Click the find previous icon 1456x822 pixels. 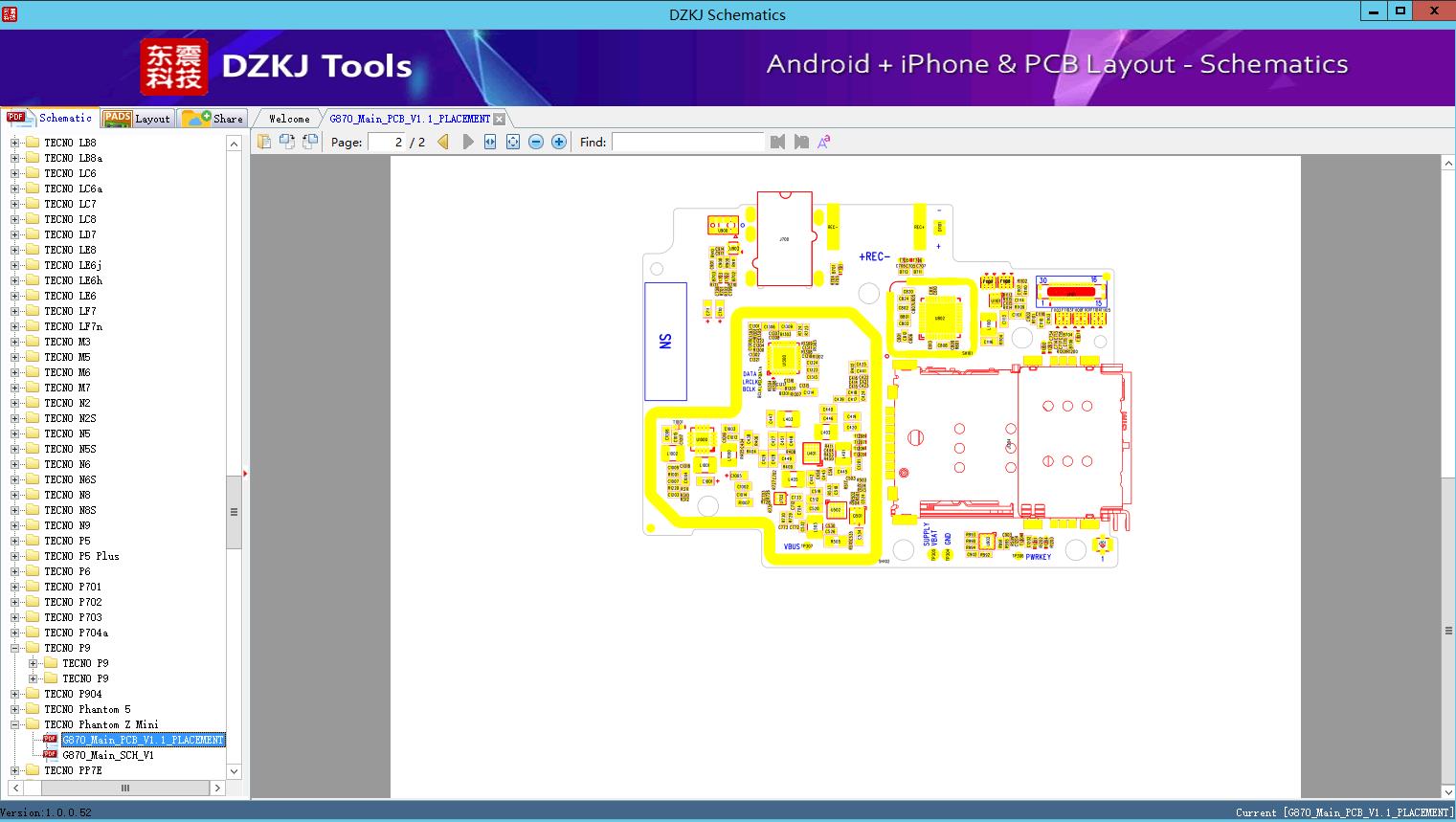click(x=777, y=142)
